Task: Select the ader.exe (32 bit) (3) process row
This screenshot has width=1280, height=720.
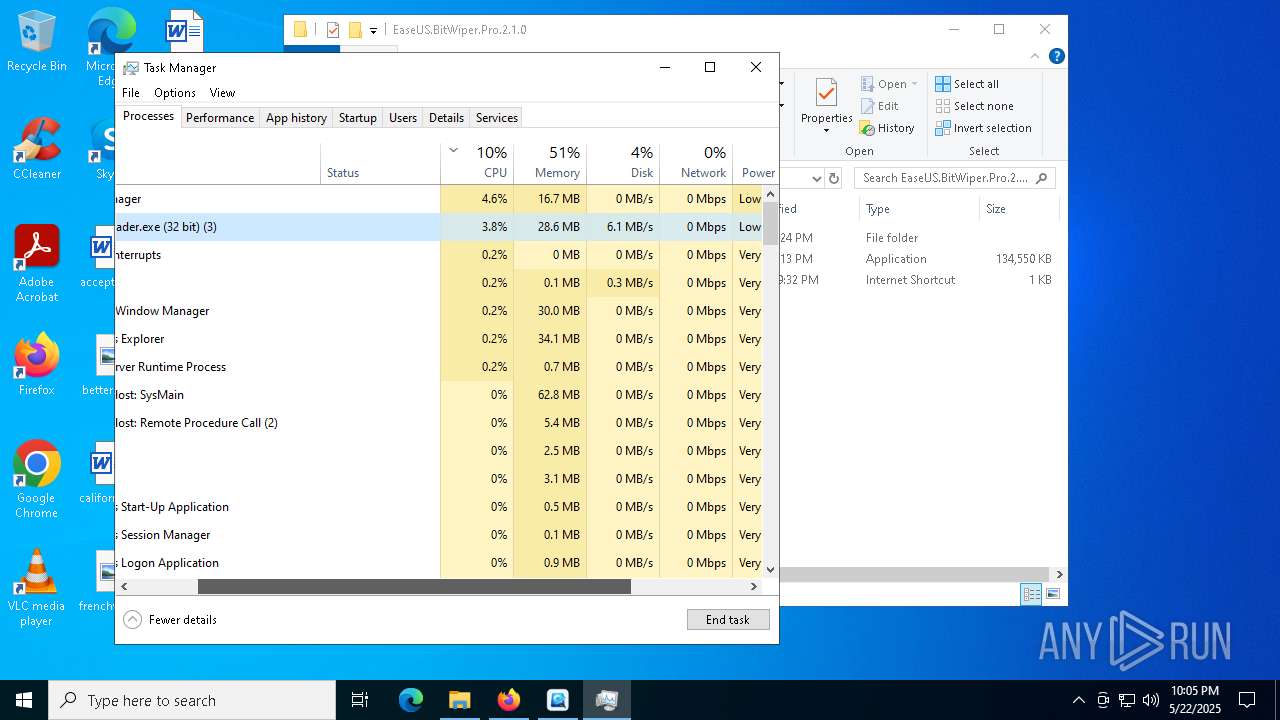Action: click(439, 227)
